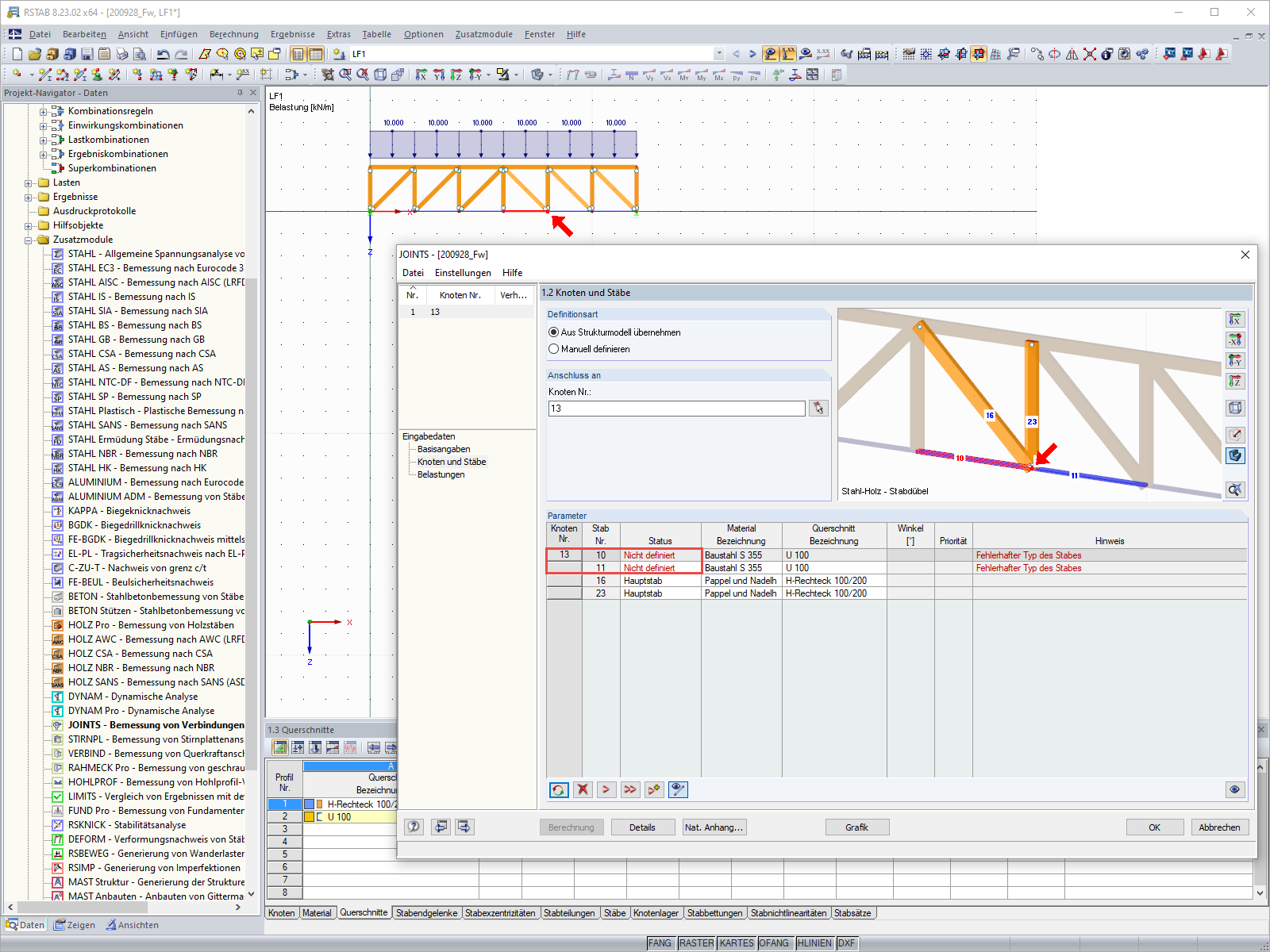Screen dimensions: 1270x952
Task: Open the LF1 load case dropdown
Action: tap(718, 54)
